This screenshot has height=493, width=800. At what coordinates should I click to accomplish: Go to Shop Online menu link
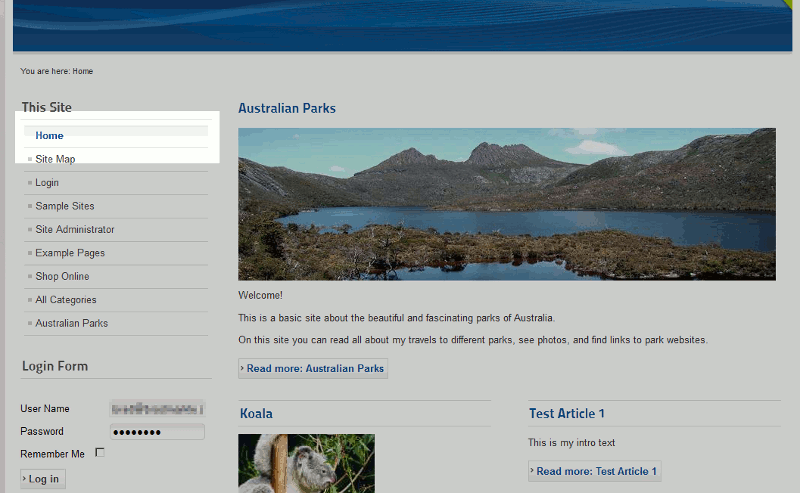(x=62, y=277)
